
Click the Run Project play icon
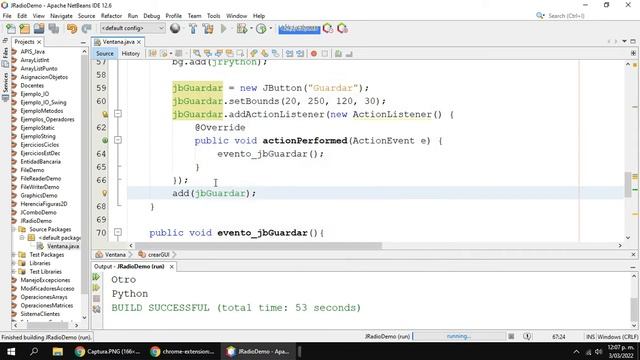pyautogui.click(x=223, y=29)
